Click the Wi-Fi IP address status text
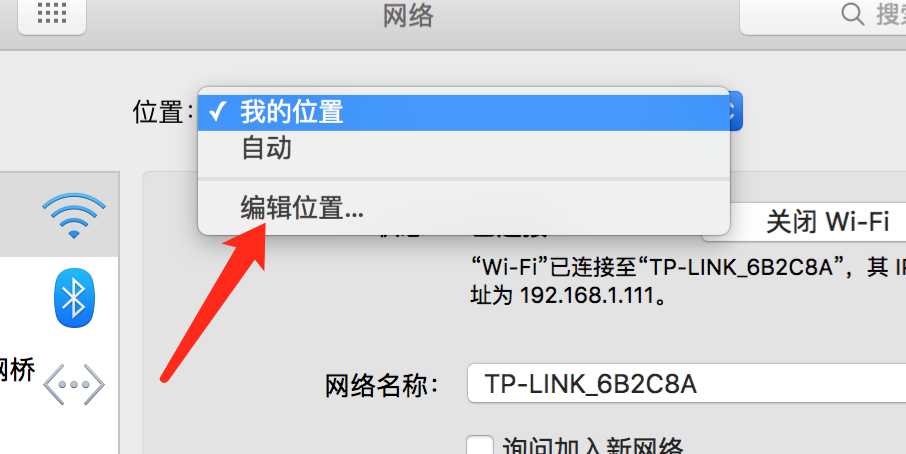Image resolution: width=906 pixels, height=454 pixels. tap(688, 282)
